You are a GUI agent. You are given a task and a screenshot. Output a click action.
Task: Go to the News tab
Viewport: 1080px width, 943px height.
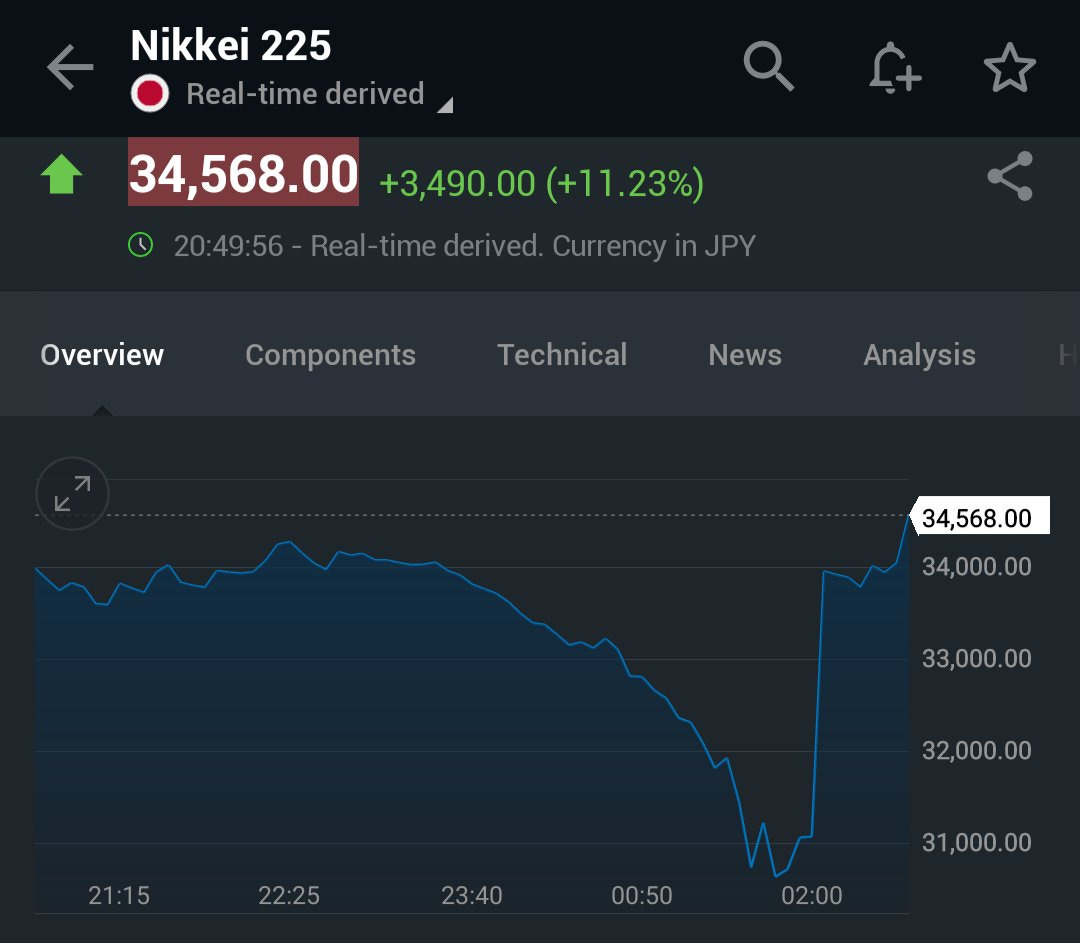coord(745,355)
